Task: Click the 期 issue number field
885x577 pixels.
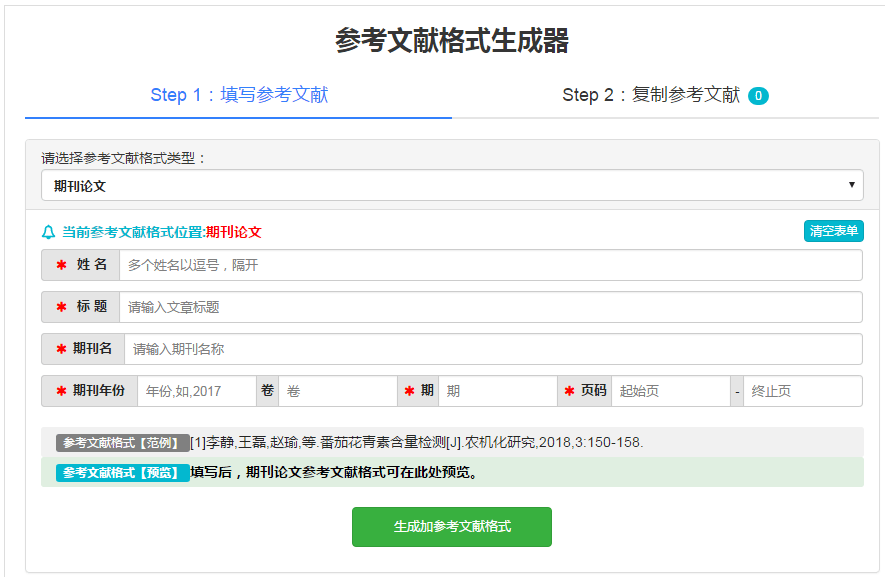Action: 497,391
